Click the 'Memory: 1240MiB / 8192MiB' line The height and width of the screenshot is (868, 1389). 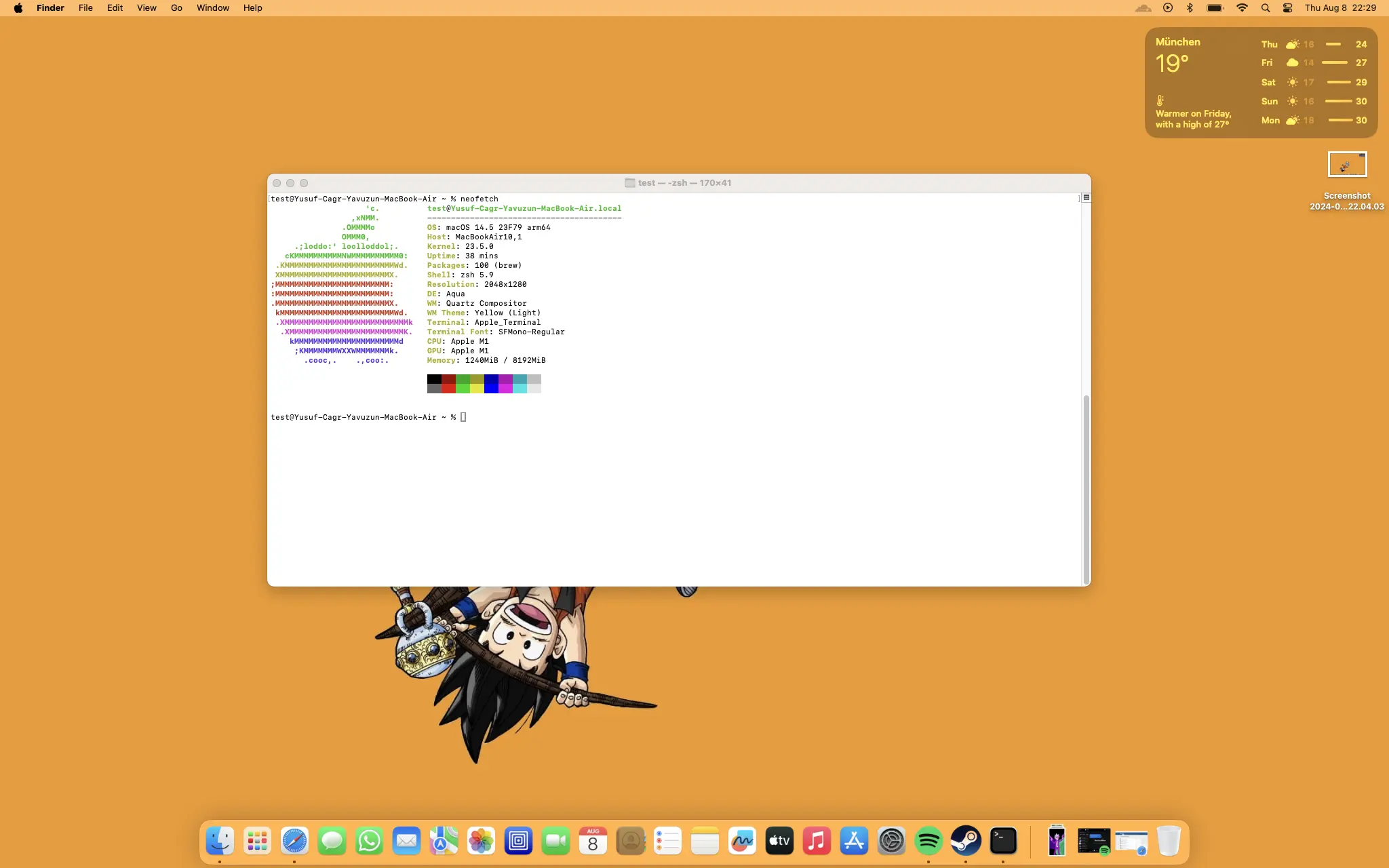(486, 360)
